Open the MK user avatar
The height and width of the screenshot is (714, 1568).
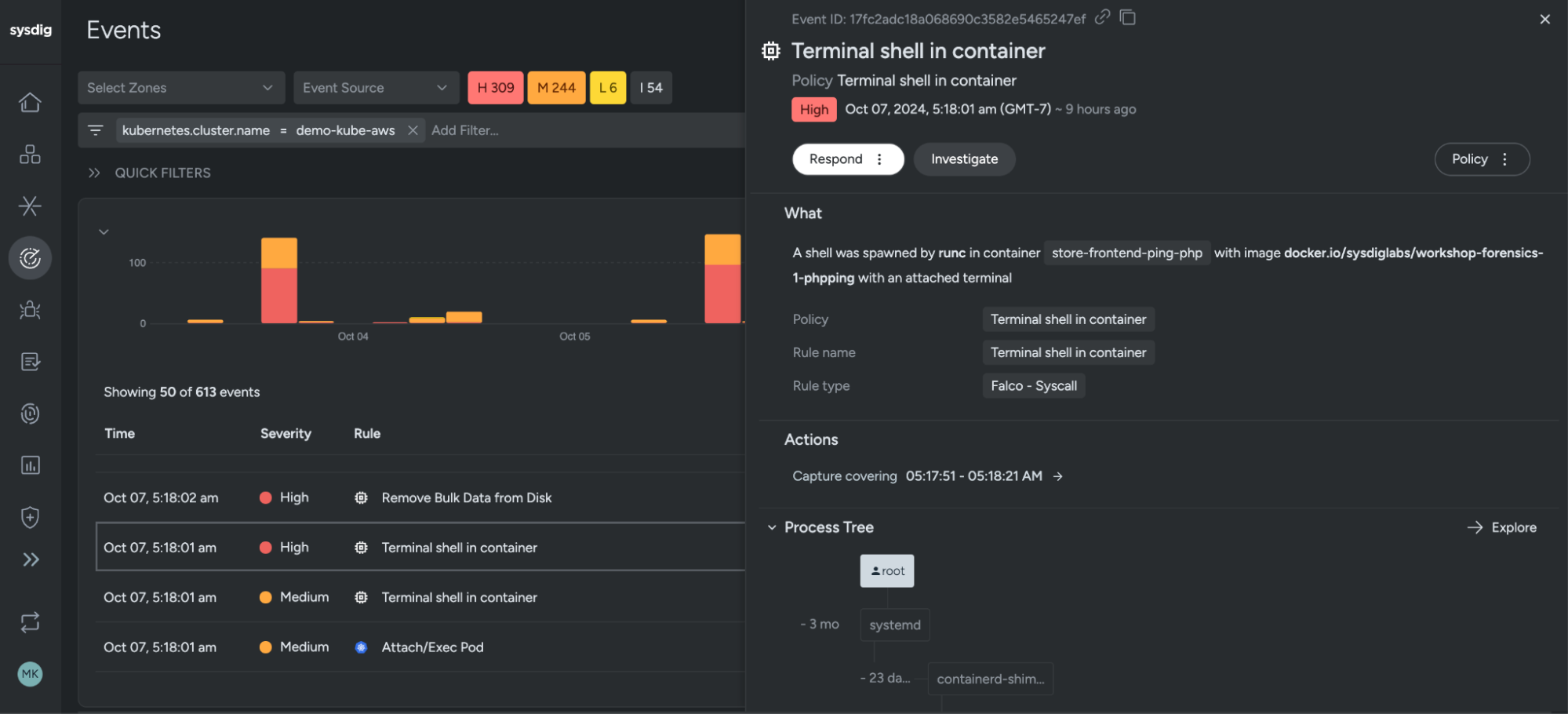pos(30,674)
